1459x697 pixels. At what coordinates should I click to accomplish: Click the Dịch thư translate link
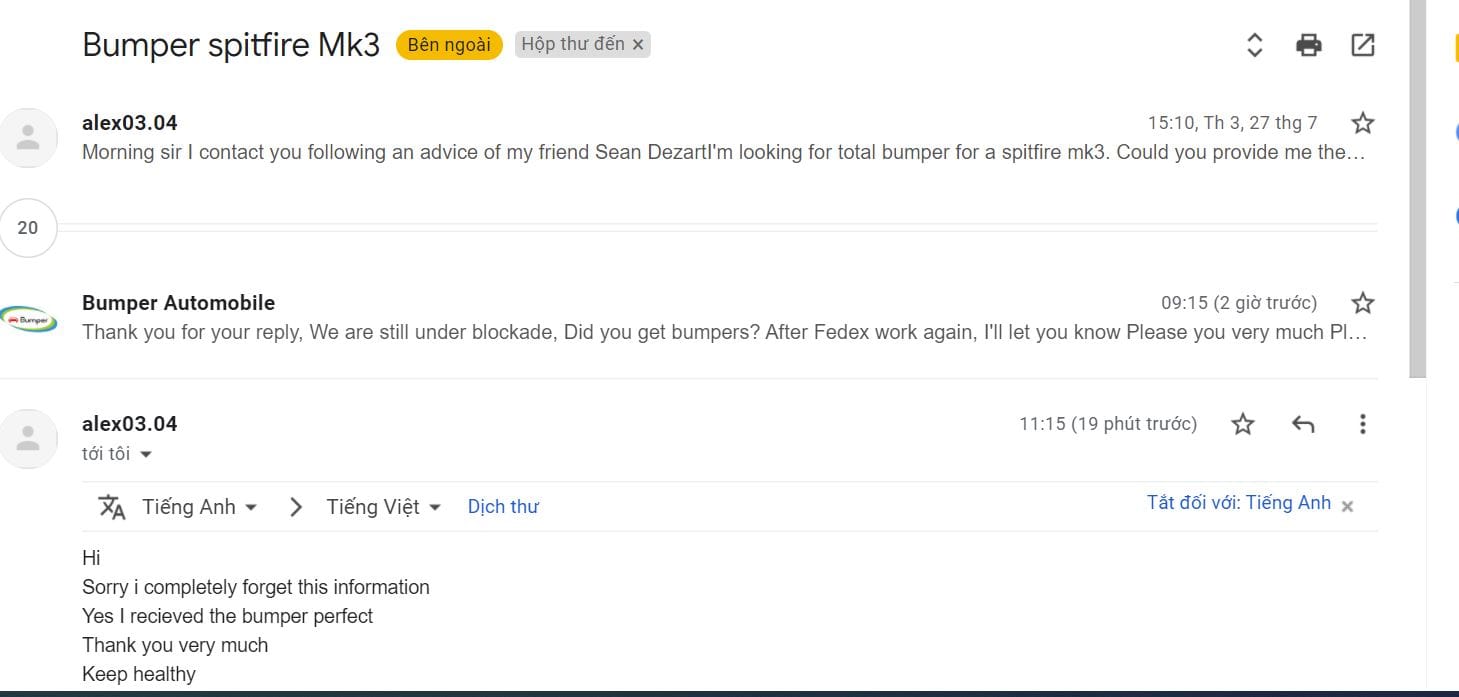(x=503, y=507)
